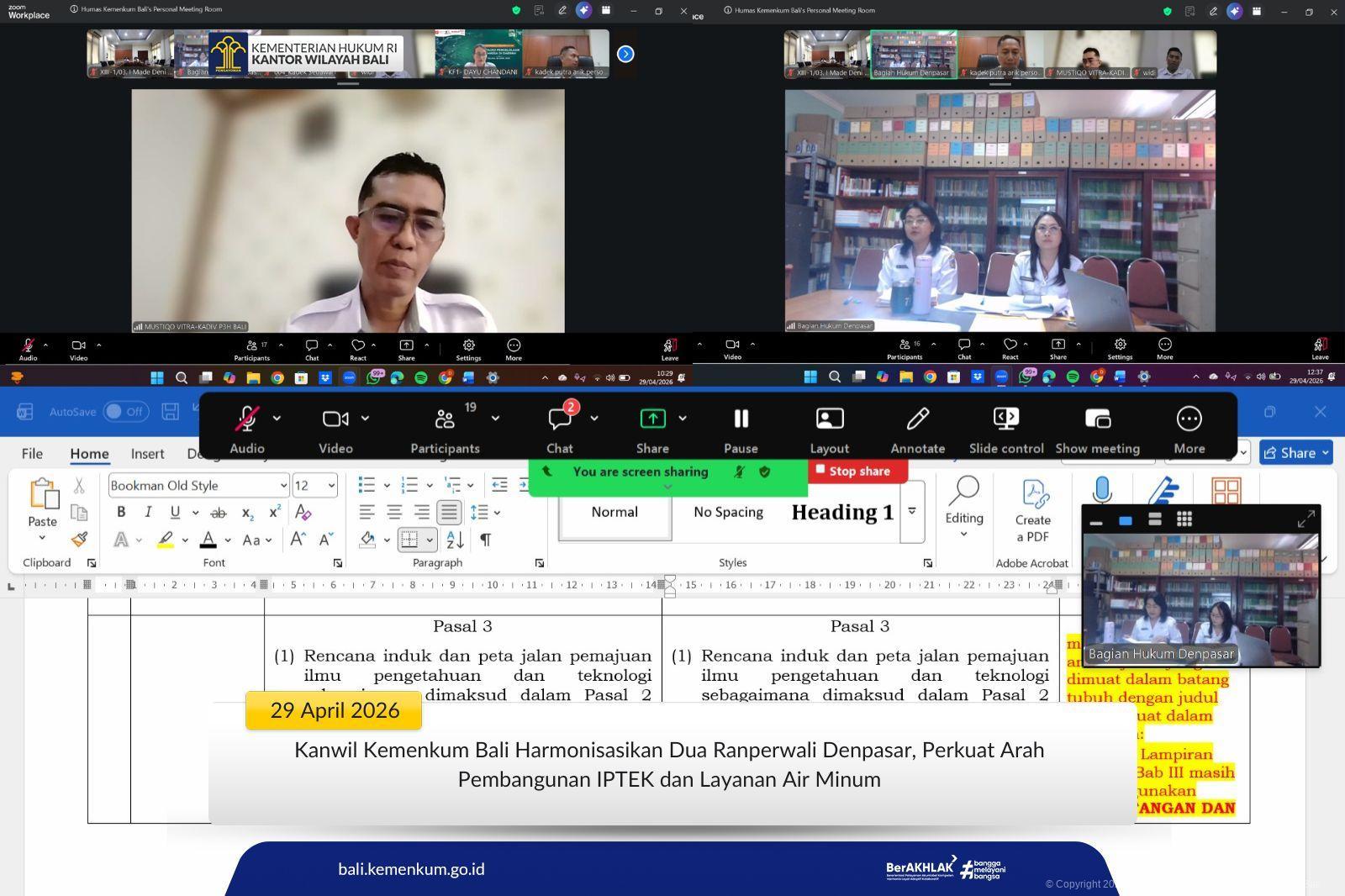The image size is (1345, 896).
Task: Expand the font size 12 dropdown
Action: [x=331, y=486]
